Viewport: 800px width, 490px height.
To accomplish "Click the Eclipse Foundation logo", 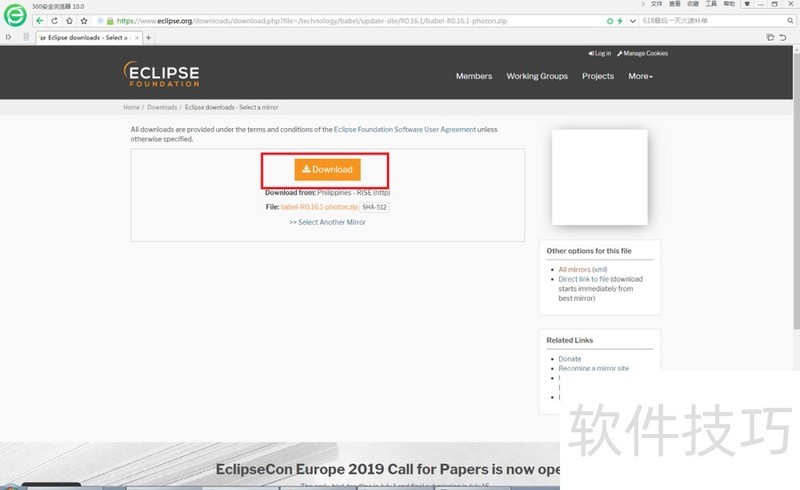I will pyautogui.click(x=161, y=75).
